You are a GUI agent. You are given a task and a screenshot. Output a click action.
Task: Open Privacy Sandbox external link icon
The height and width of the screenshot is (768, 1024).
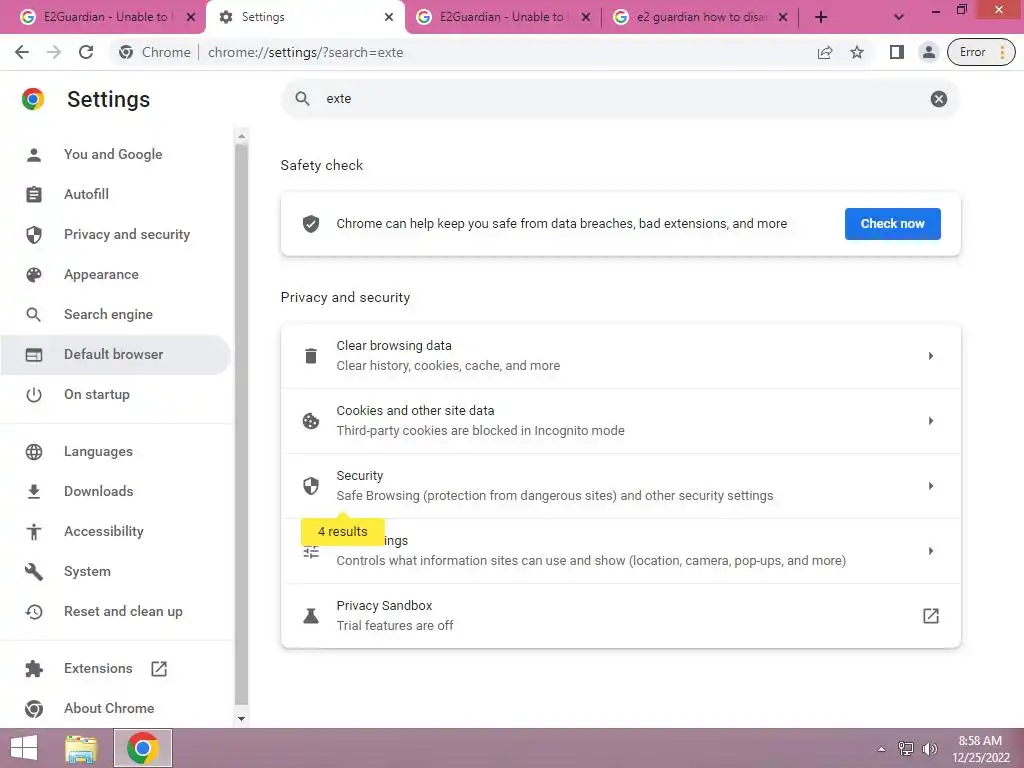931,616
